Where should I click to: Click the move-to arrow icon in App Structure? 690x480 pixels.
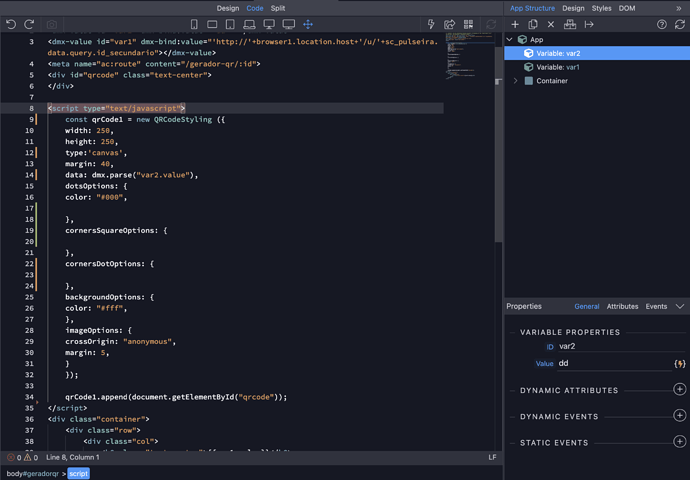coord(589,25)
